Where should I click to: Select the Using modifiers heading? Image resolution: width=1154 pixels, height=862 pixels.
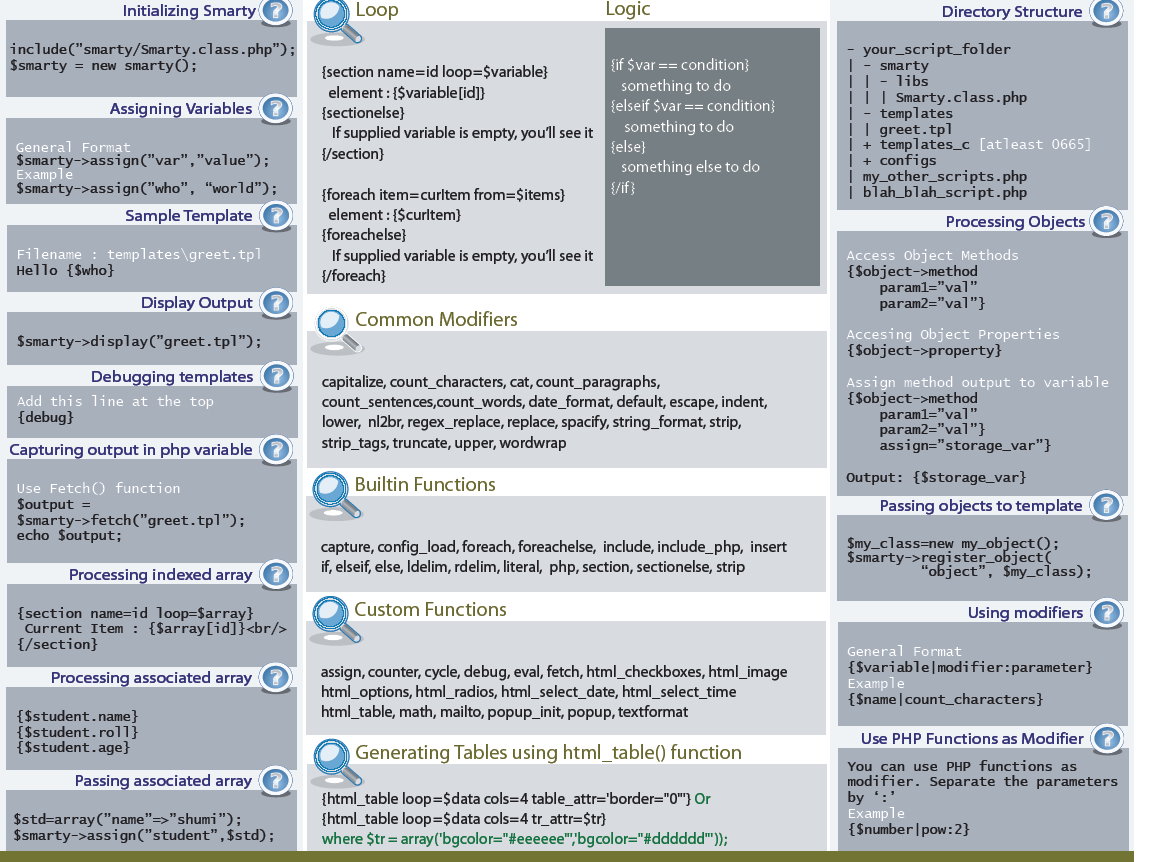click(x=1025, y=612)
